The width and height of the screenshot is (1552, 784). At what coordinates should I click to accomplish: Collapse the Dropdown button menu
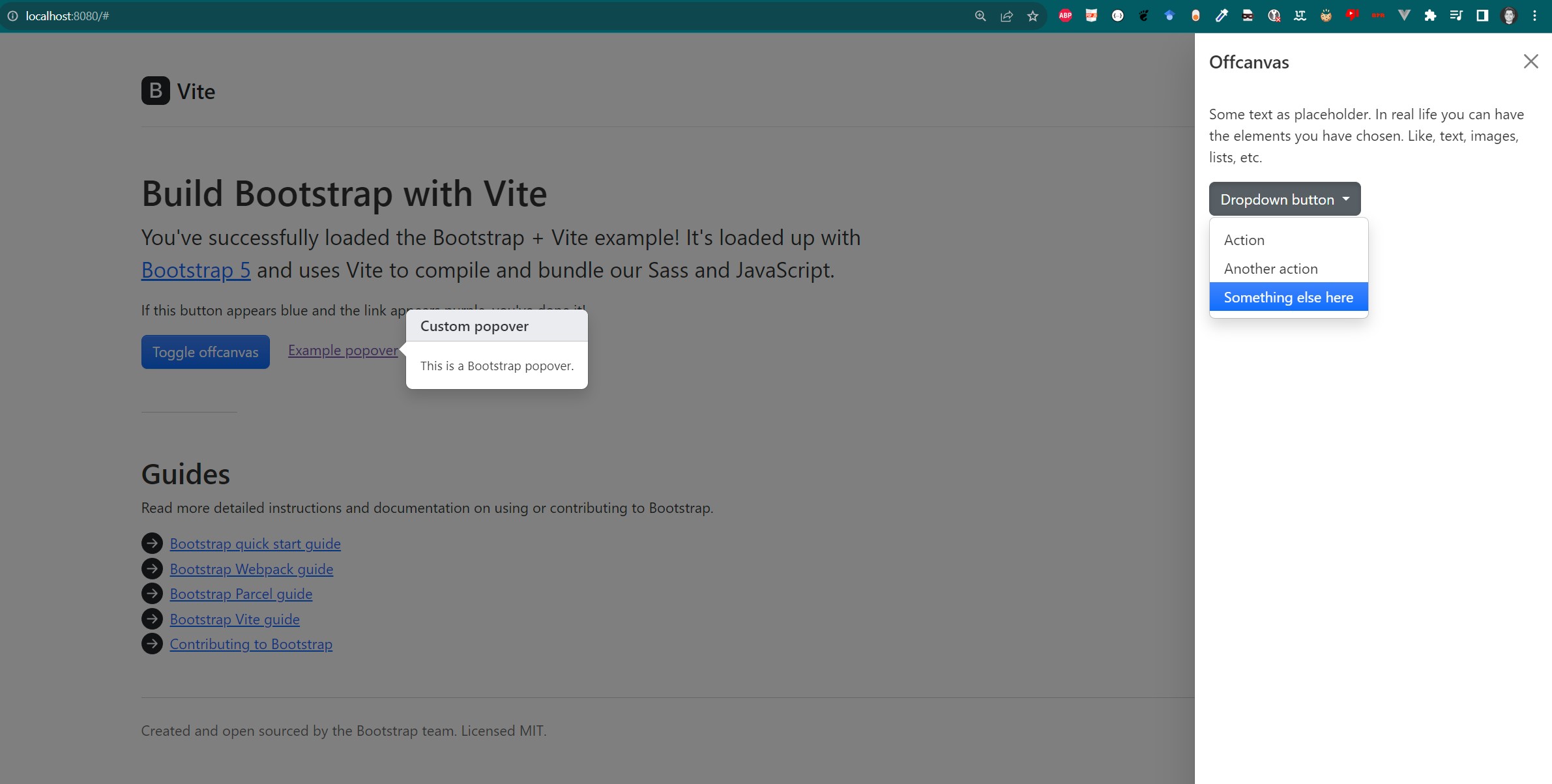coord(1284,199)
